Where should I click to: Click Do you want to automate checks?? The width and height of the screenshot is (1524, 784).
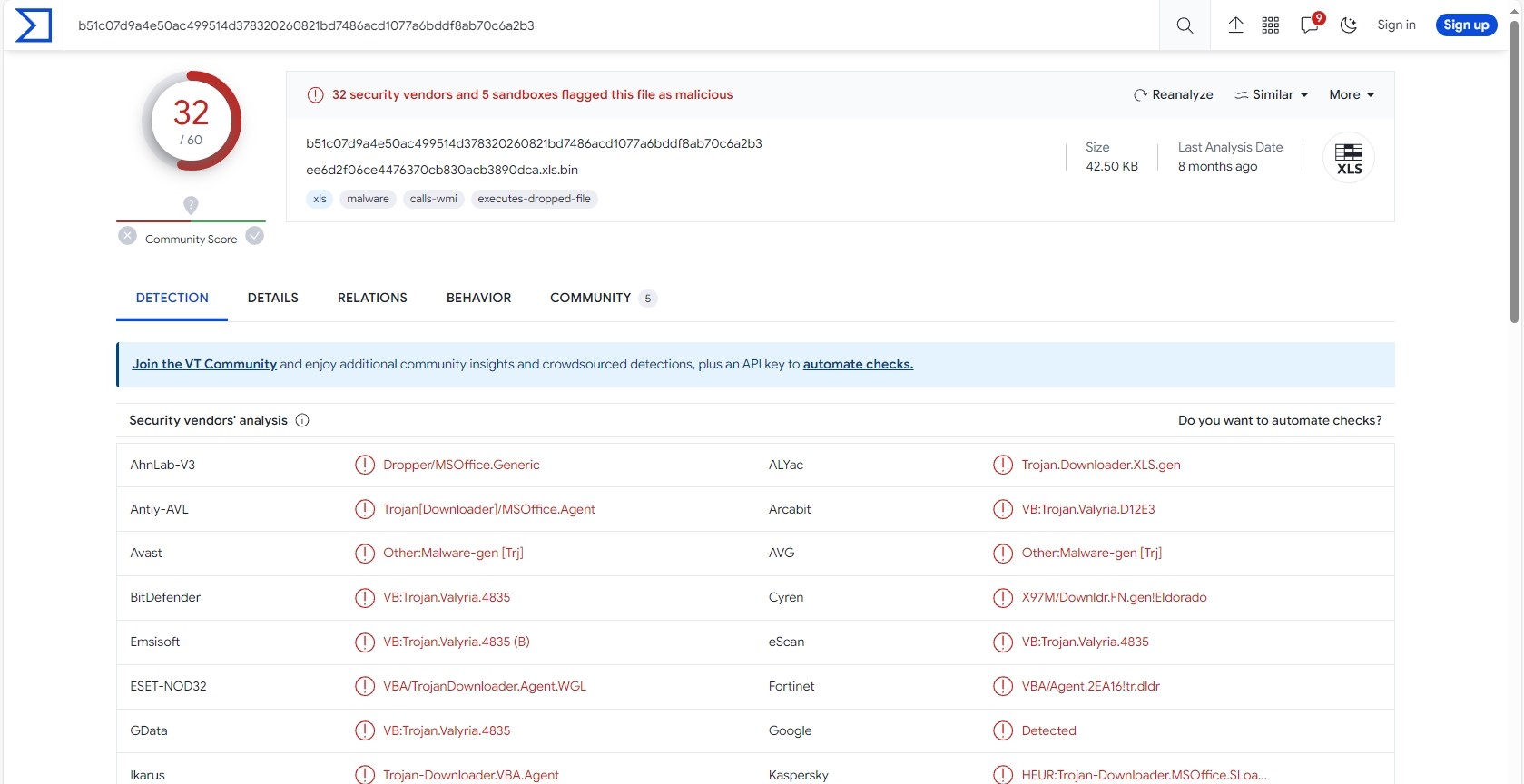click(1280, 420)
